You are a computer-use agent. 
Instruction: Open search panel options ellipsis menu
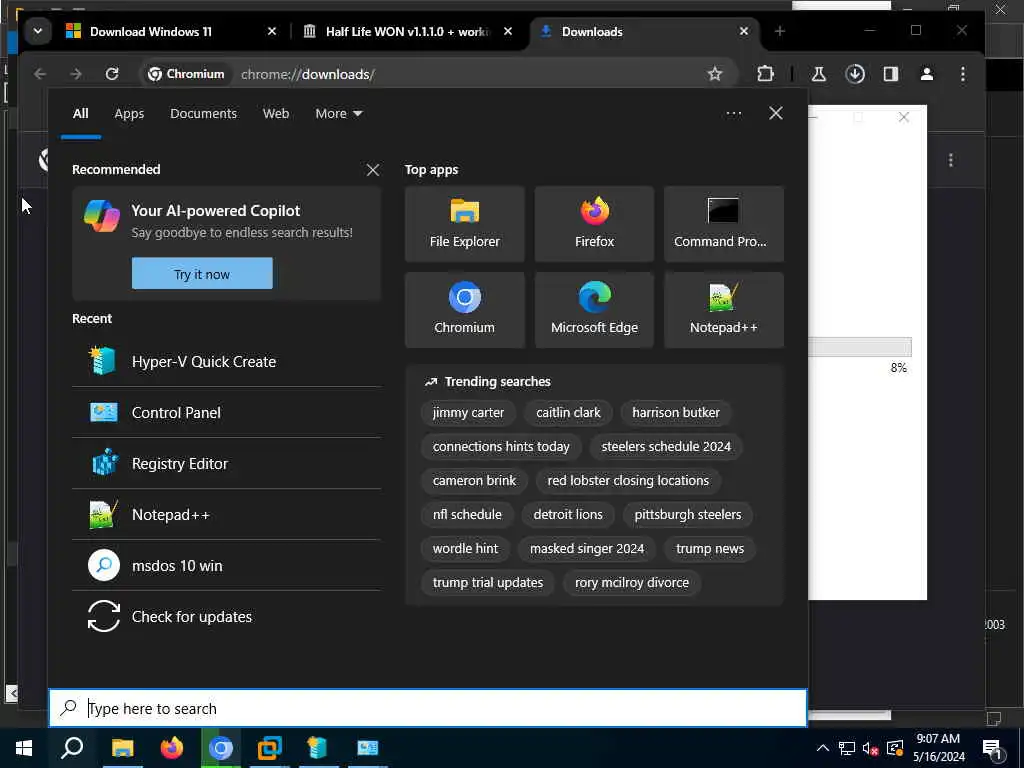(x=733, y=114)
